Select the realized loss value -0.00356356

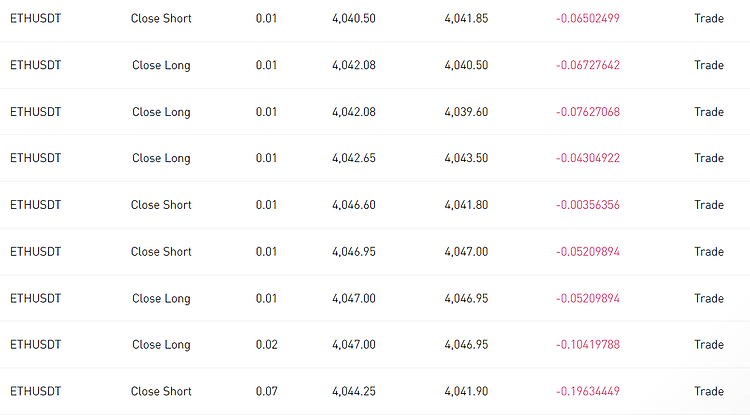tap(588, 205)
